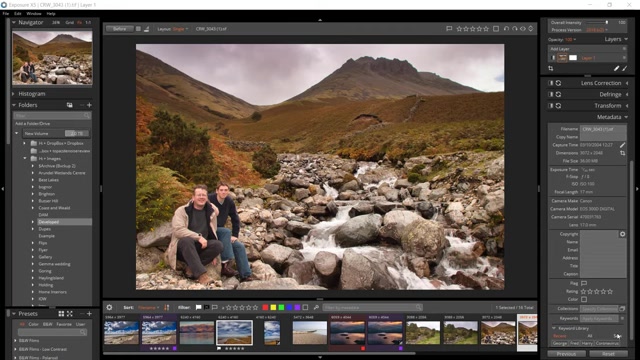Open the Window menu
Viewport: 640px width, 360px height.
click(34, 13)
